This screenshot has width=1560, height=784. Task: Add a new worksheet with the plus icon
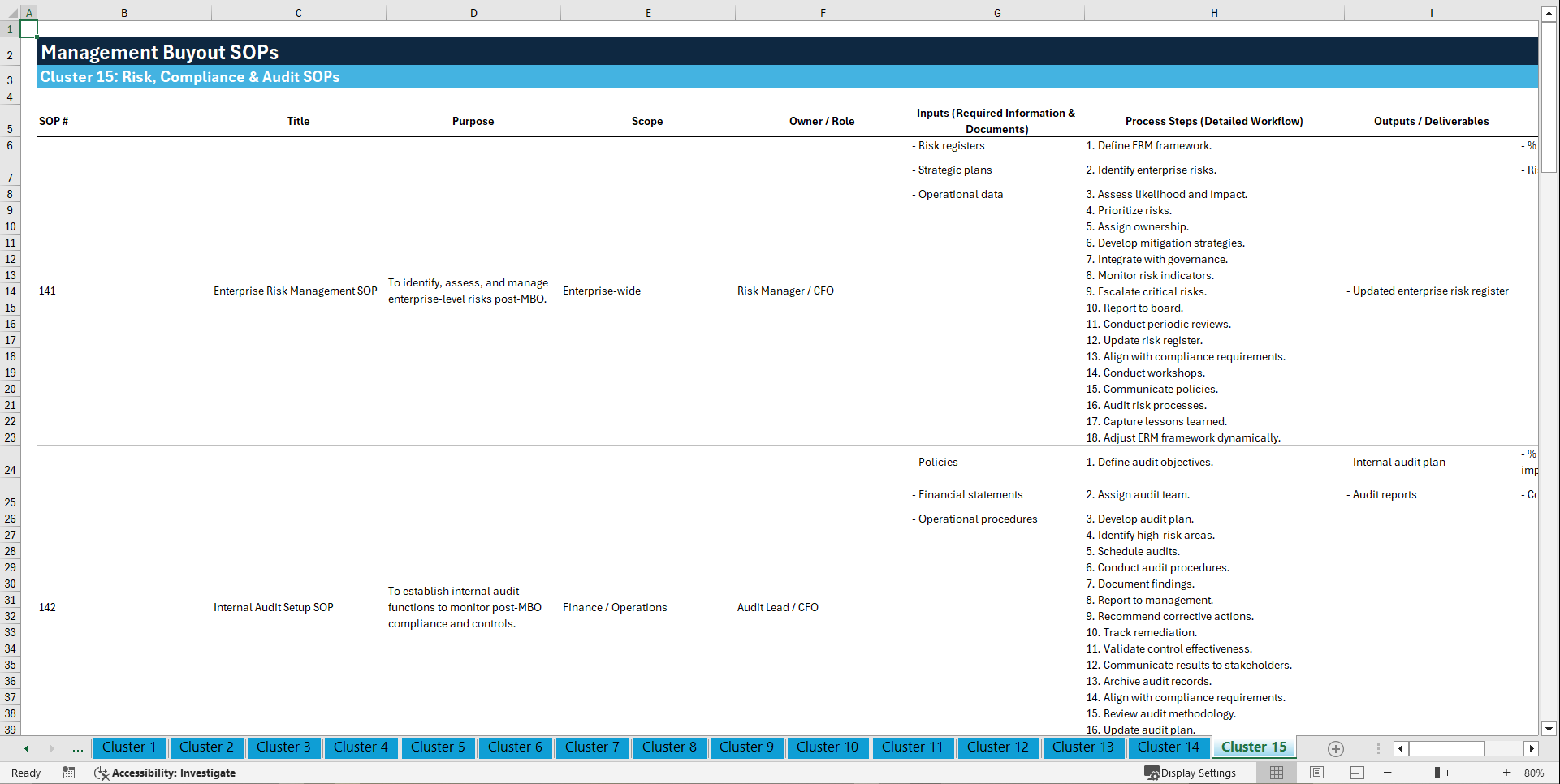click(1335, 748)
